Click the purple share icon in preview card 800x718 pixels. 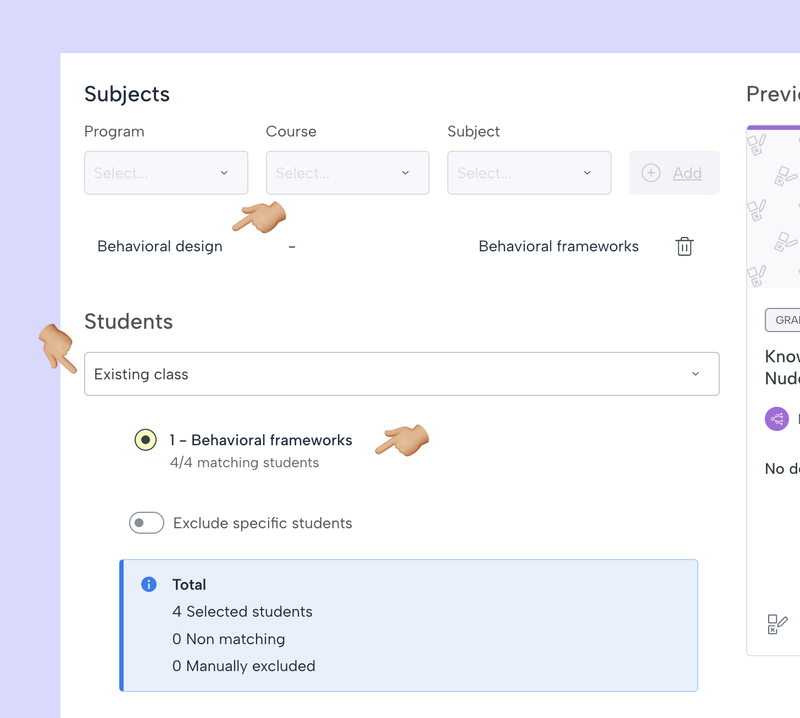777,419
